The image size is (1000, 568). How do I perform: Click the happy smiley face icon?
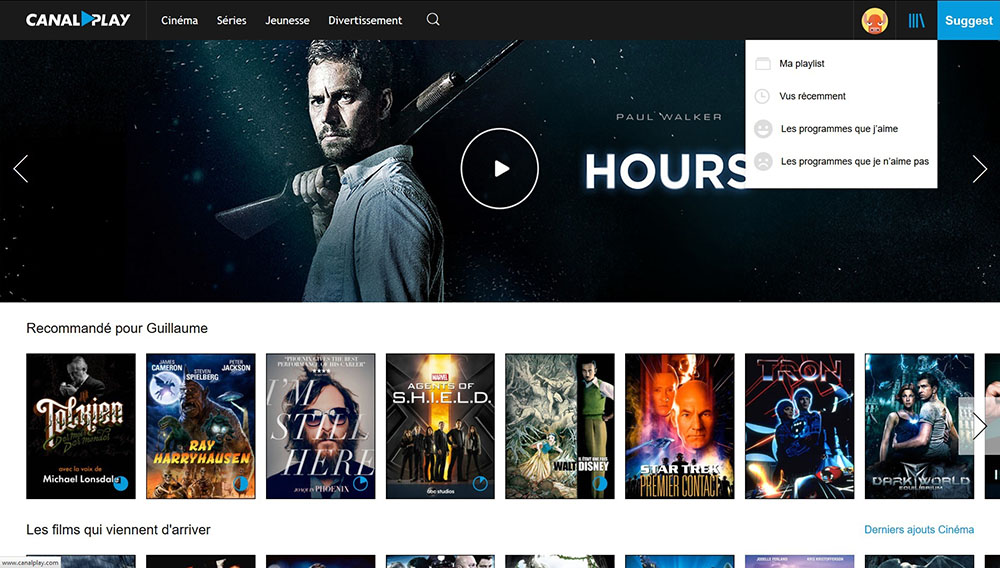click(x=763, y=129)
